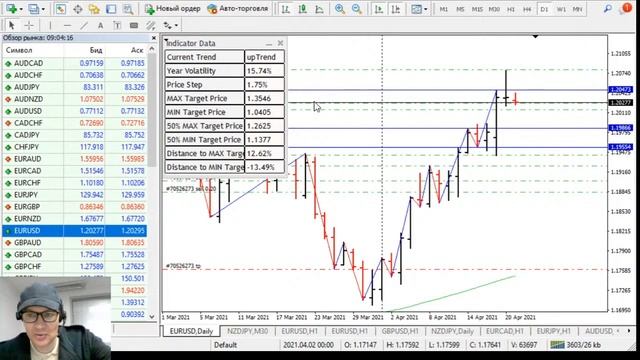The image size is (640, 360).
Task: Click Market Watch scroll down arrow
Action: 152,317
